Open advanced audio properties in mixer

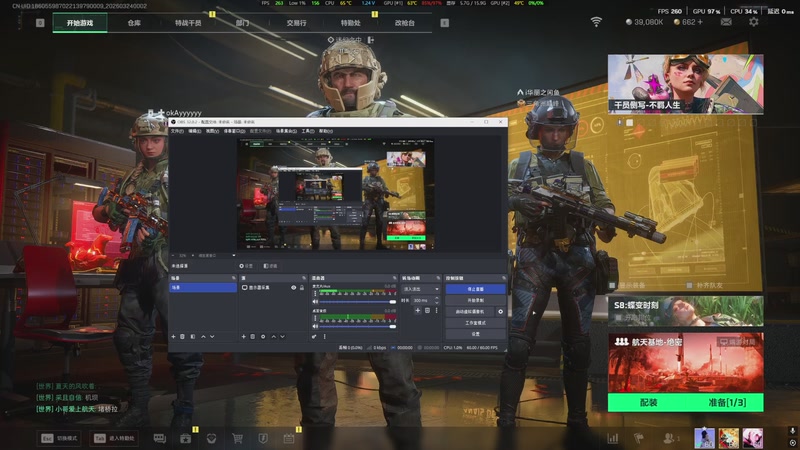point(314,337)
